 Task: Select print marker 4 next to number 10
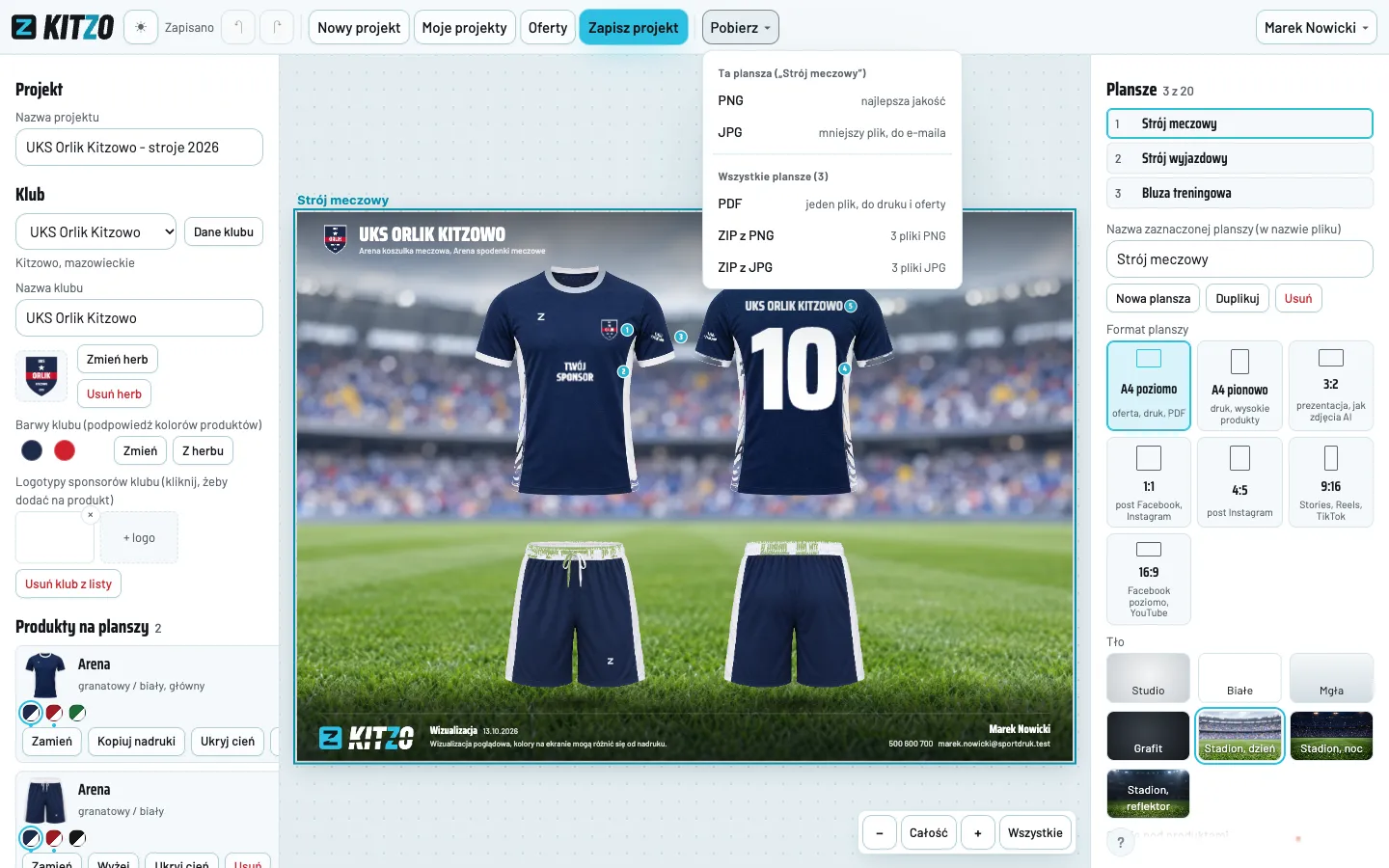pyautogui.click(x=845, y=368)
